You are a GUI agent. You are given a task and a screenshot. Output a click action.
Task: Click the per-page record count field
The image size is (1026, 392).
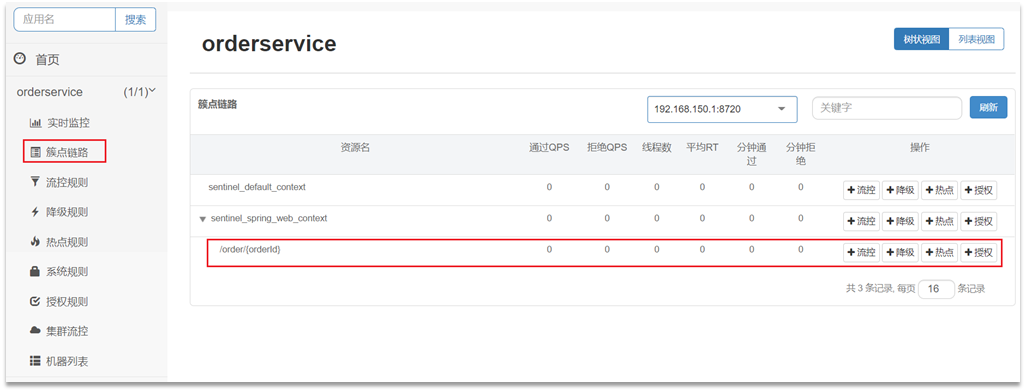(936, 289)
